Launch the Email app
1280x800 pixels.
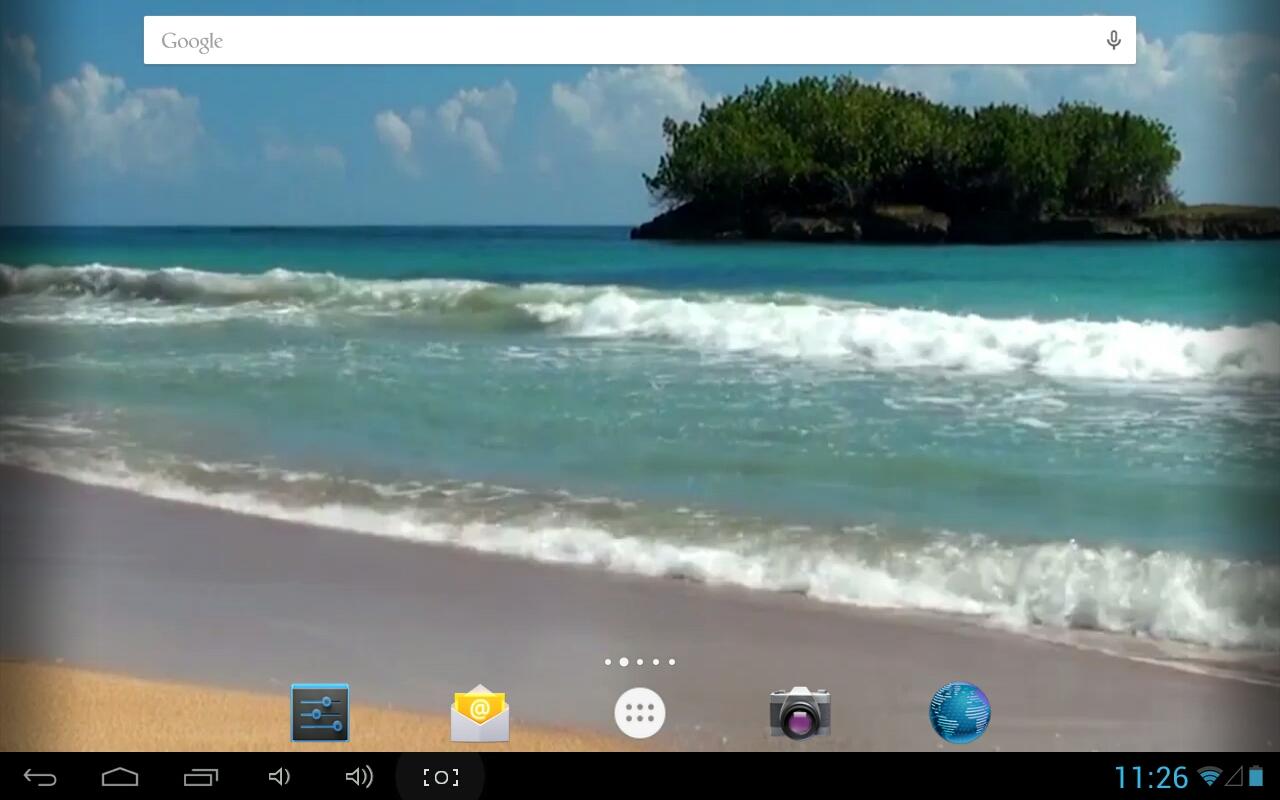tap(480, 713)
